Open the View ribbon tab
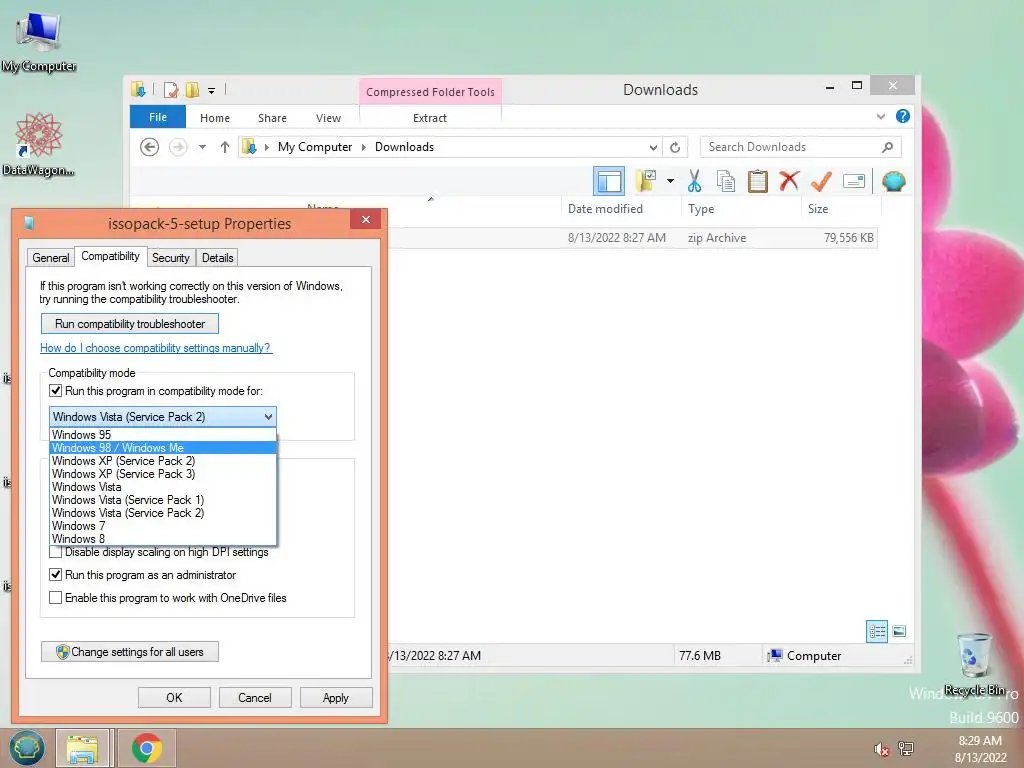This screenshot has width=1024, height=768. point(328,118)
